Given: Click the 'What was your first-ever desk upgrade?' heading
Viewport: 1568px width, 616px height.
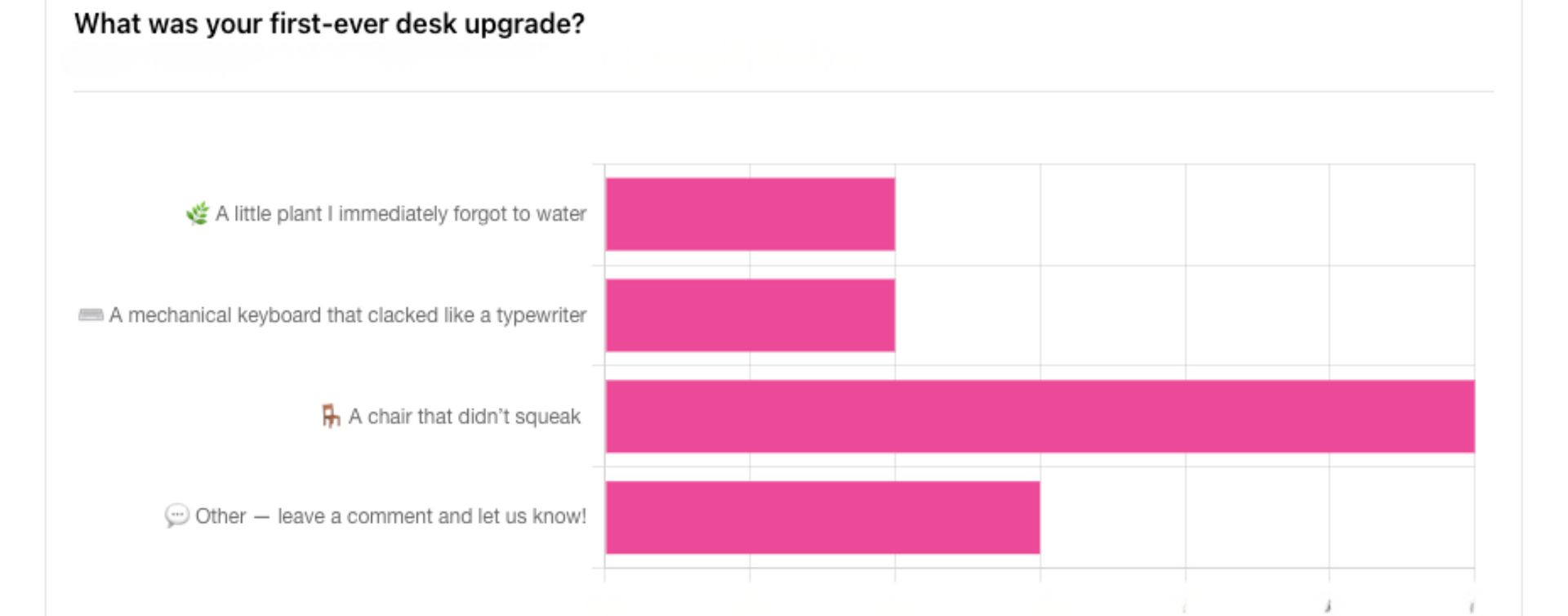Looking at the screenshot, I should pyautogui.click(x=329, y=24).
